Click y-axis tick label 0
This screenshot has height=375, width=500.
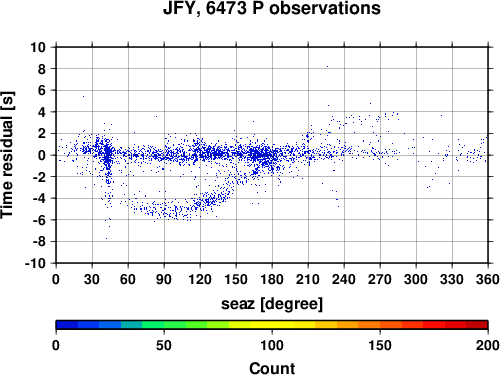[41, 155]
